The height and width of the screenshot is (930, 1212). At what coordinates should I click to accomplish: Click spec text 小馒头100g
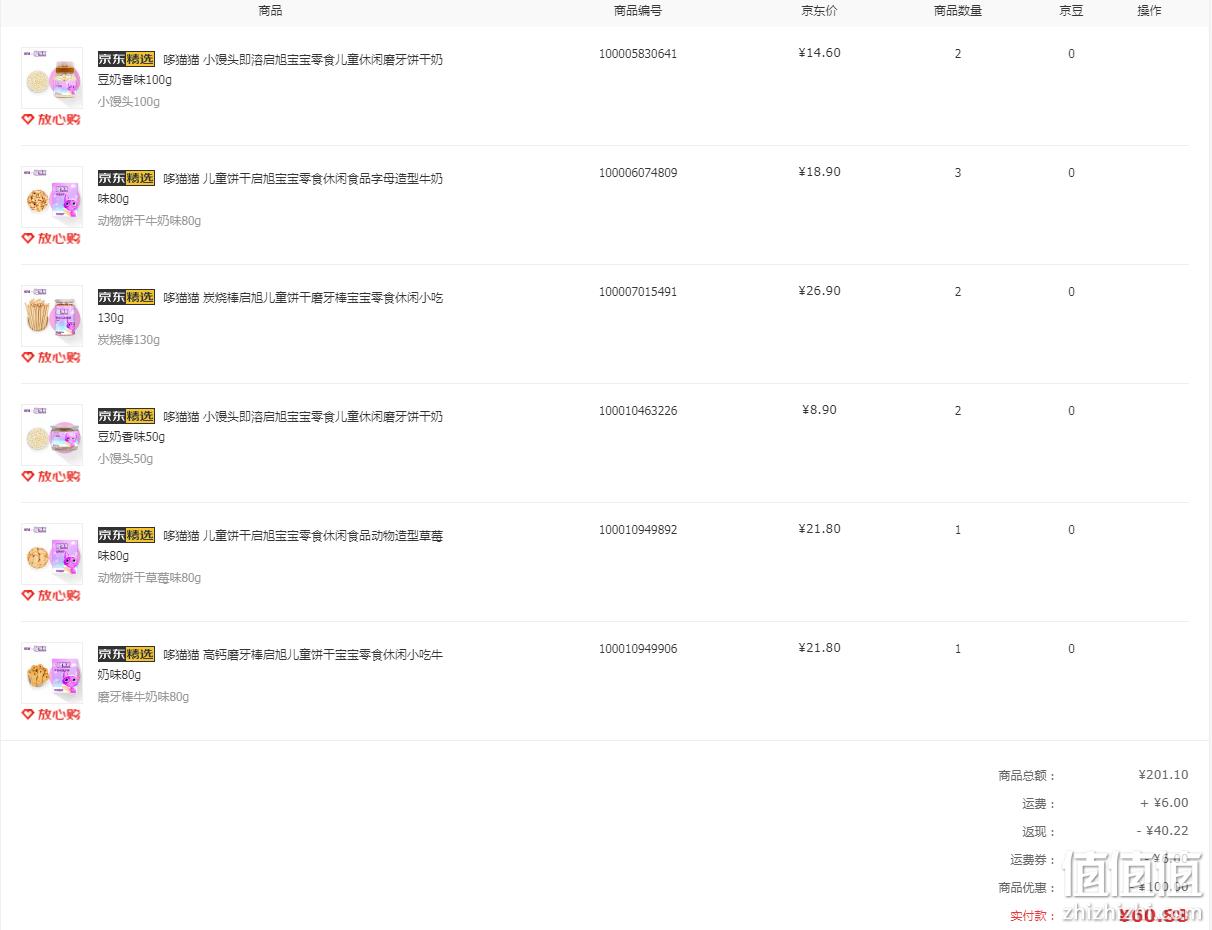click(x=129, y=102)
